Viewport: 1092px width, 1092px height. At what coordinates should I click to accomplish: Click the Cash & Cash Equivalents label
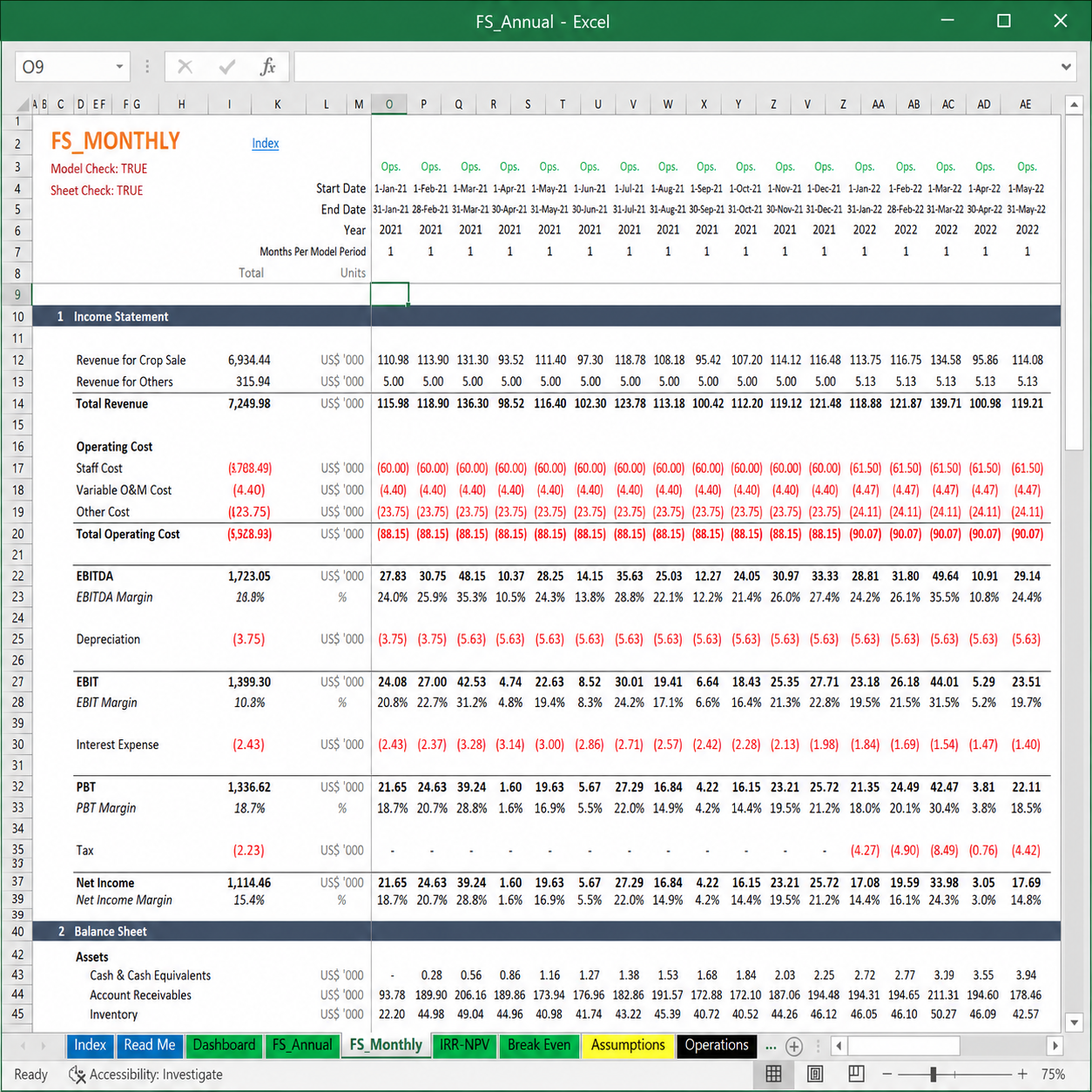pyautogui.click(x=150, y=976)
